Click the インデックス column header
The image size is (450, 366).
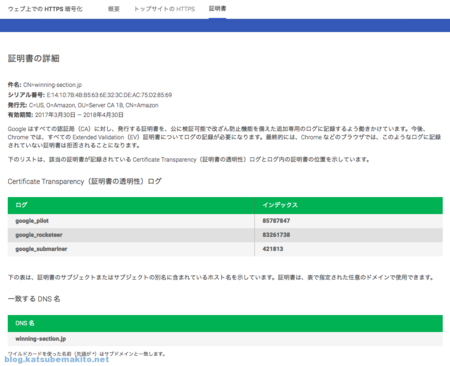(x=349, y=205)
